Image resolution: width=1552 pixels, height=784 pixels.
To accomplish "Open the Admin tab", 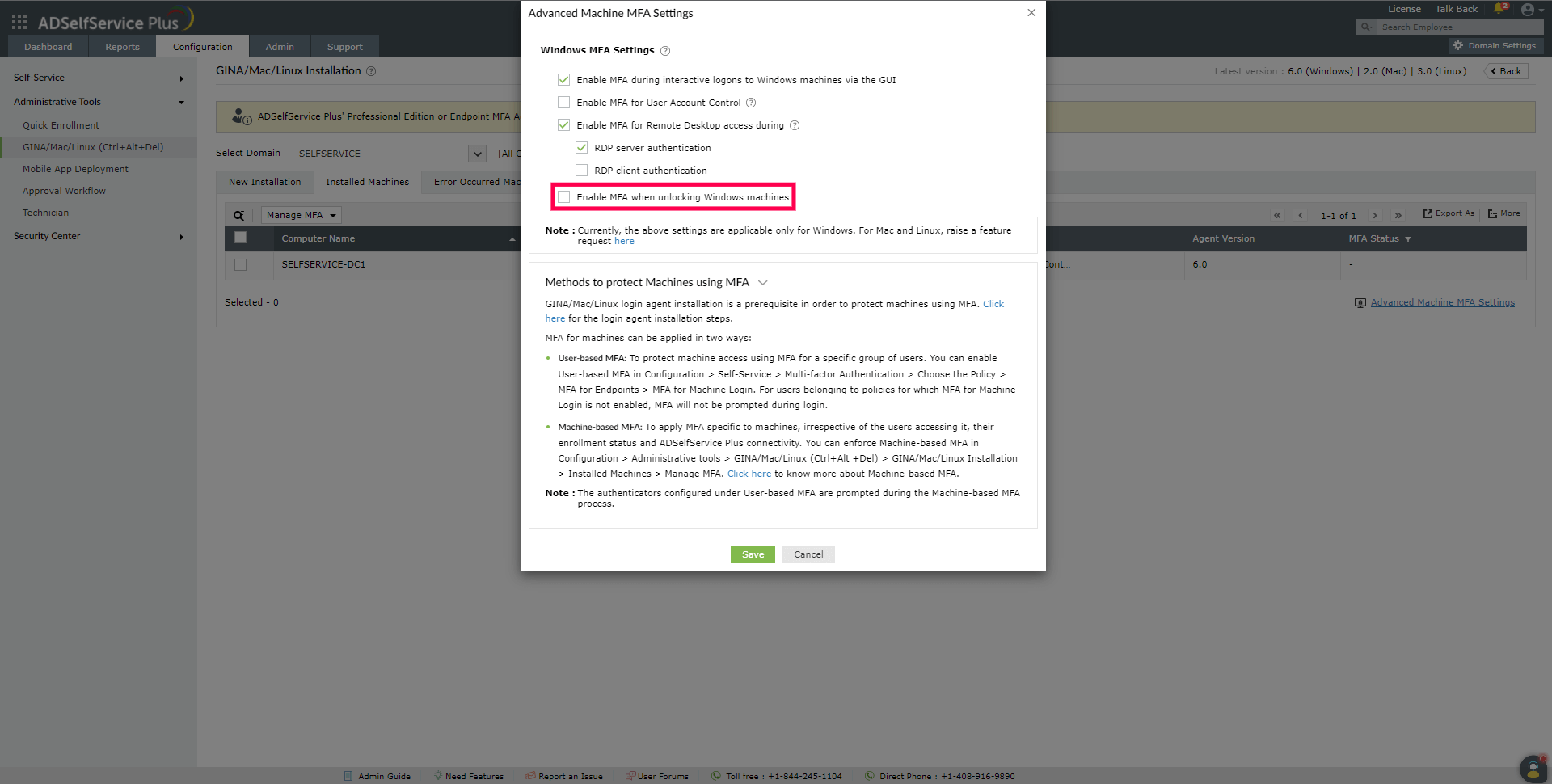I will (280, 47).
